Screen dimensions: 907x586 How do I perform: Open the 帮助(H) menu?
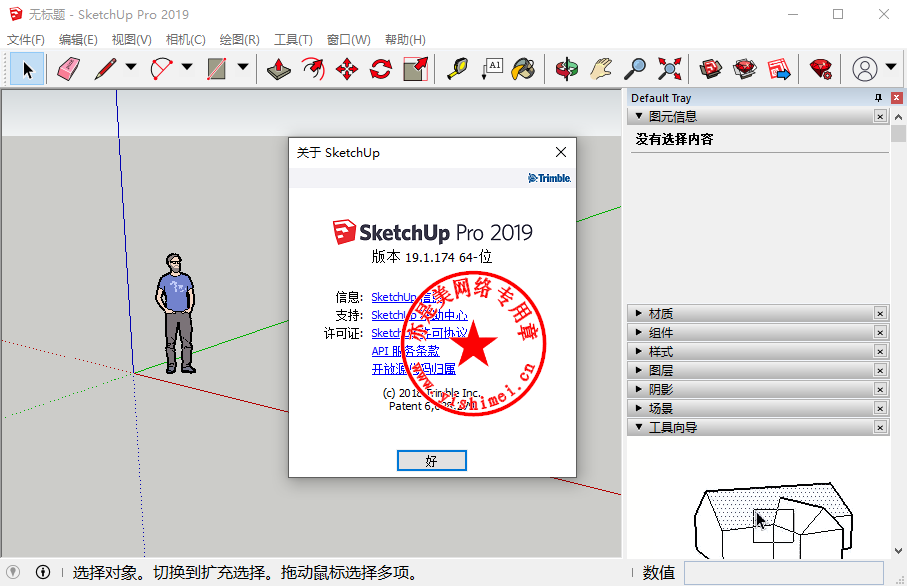(405, 39)
